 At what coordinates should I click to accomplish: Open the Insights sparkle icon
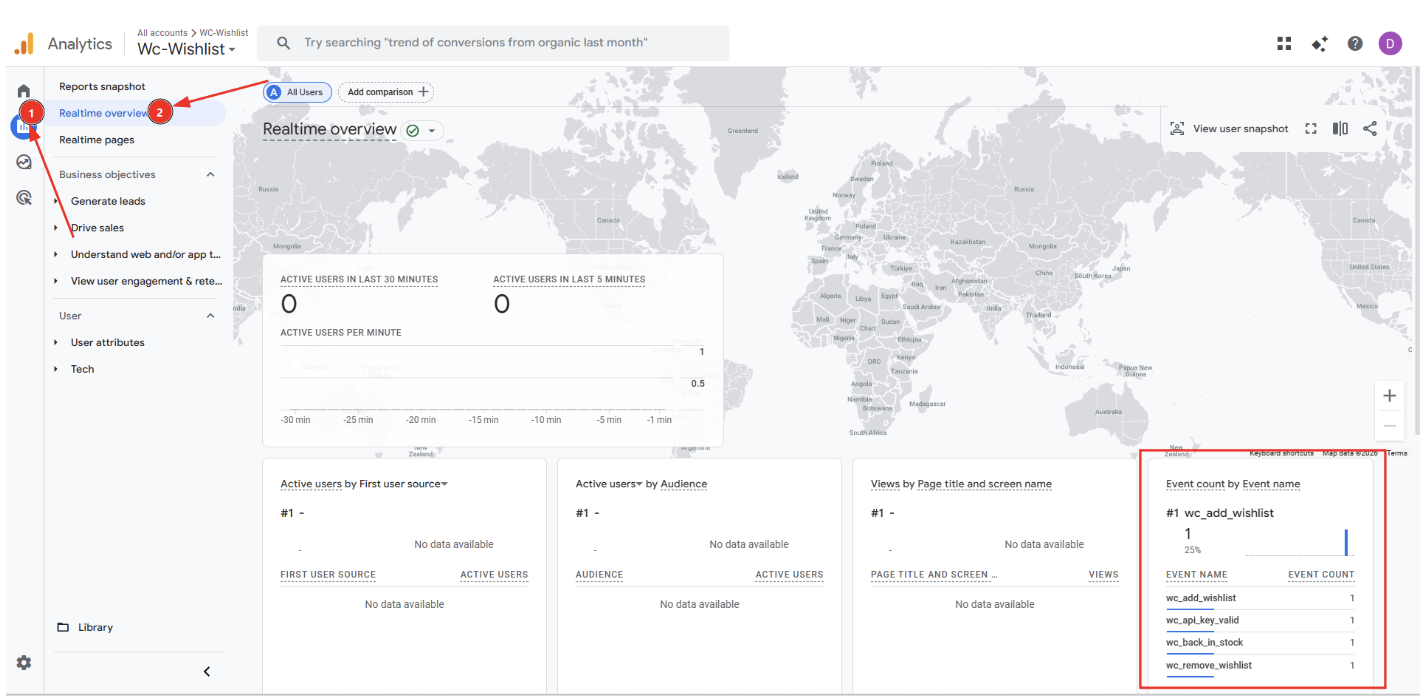pyautogui.click(x=1320, y=43)
